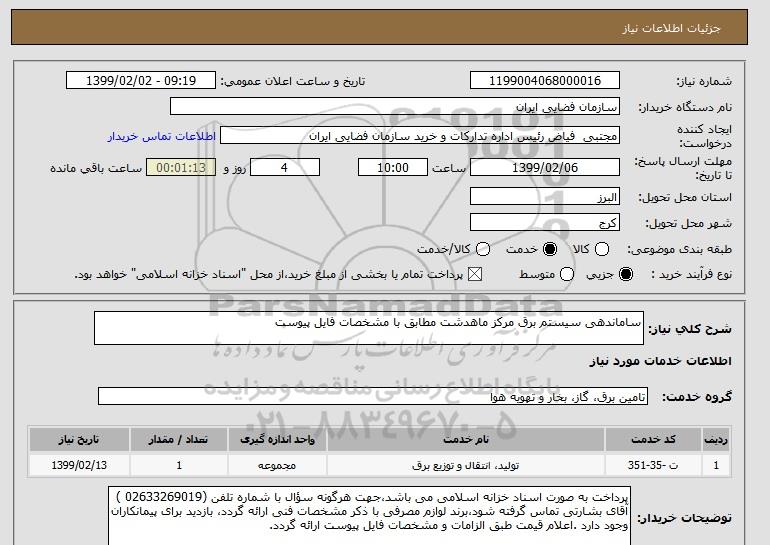Click the شرح کلی نیاز description box
This screenshot has height=545, width=770.
(x=369, y=328)
